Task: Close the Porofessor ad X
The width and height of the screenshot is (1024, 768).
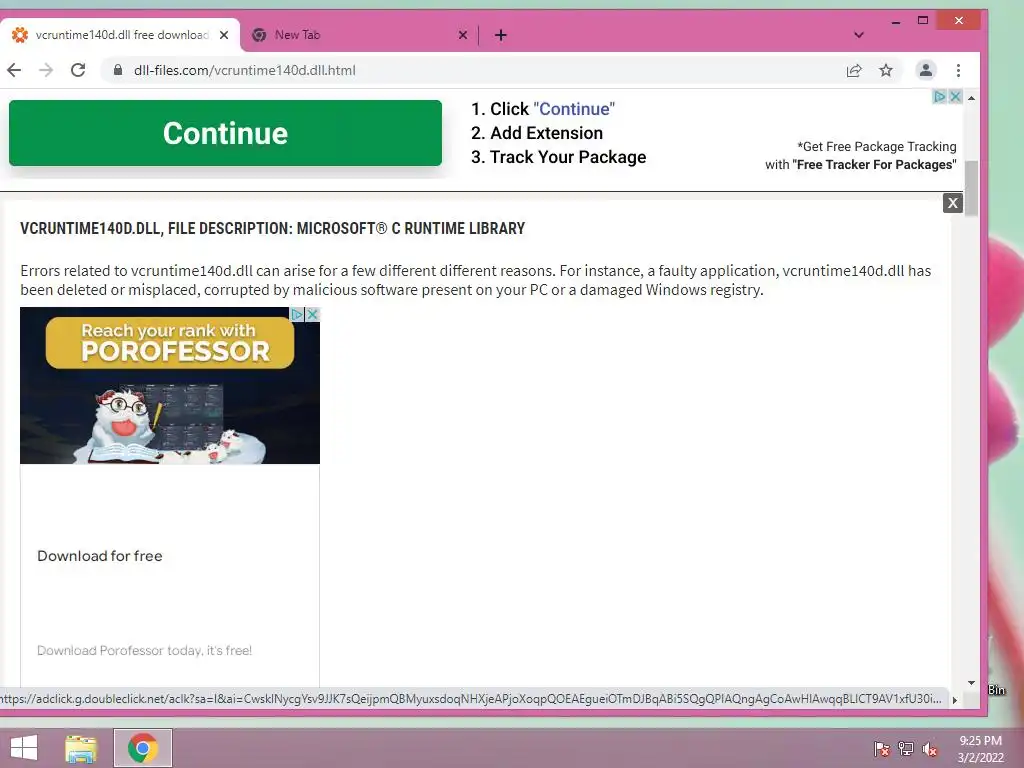Action: 313,314
